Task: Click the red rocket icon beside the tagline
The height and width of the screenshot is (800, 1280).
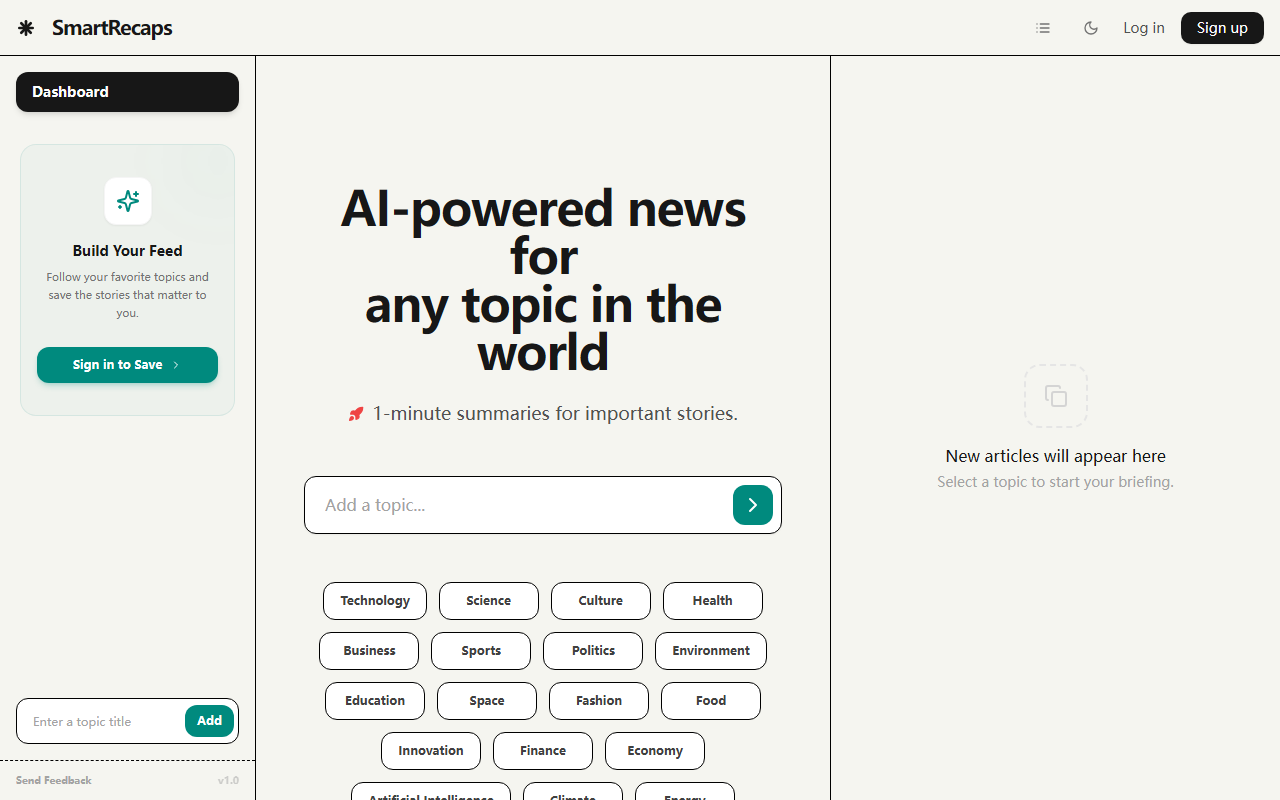Action: pyautogui.click(x=356, y=414)
